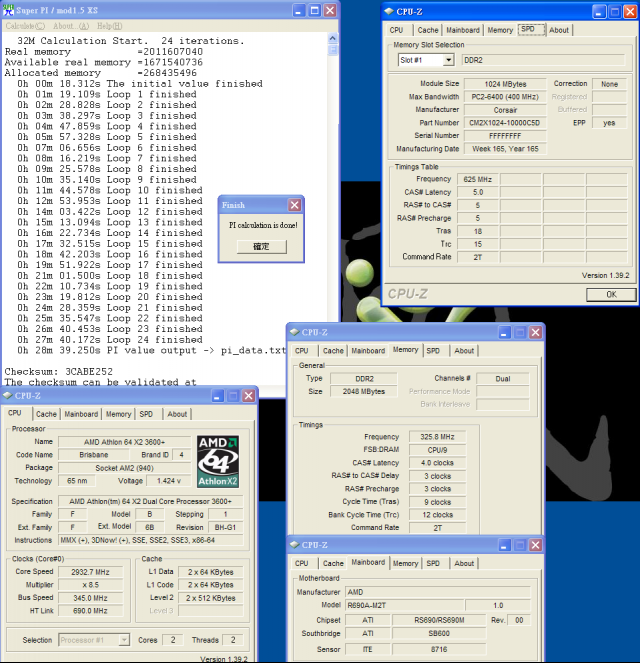Switch to Mainboard tab in Memory window
This screenshot has height=663, width=640.
coord(368,351)
